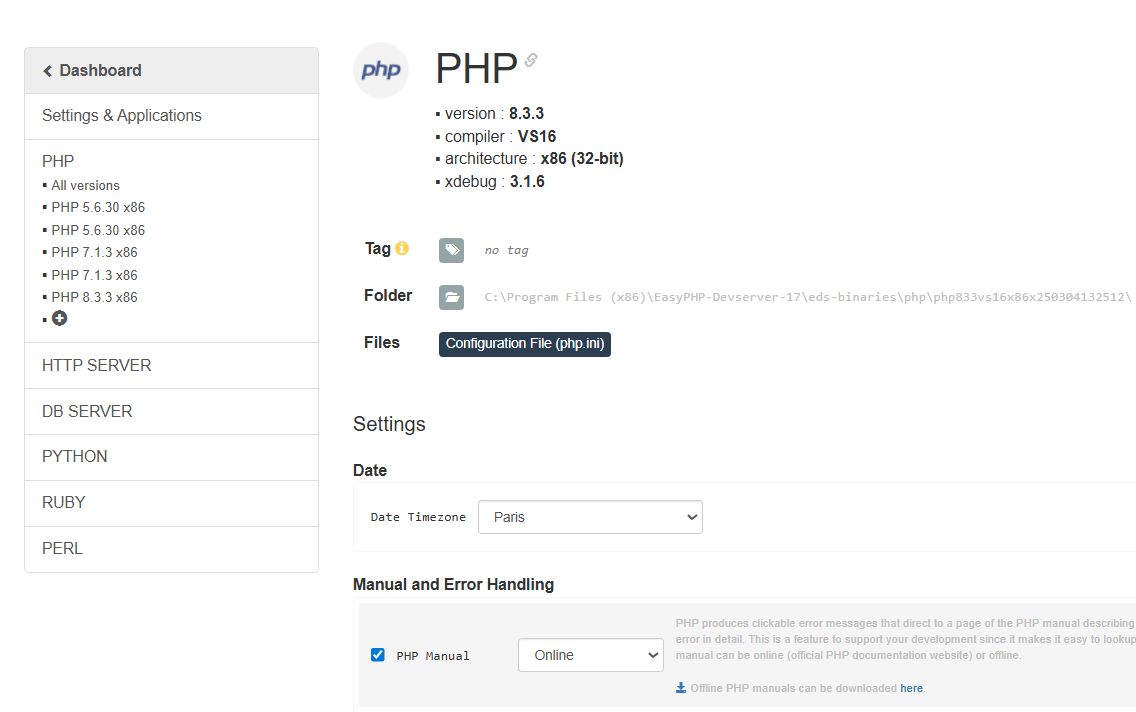The image size is (1136, 712).
Task: Click the Date Timezone label
Action: [418, 517]
